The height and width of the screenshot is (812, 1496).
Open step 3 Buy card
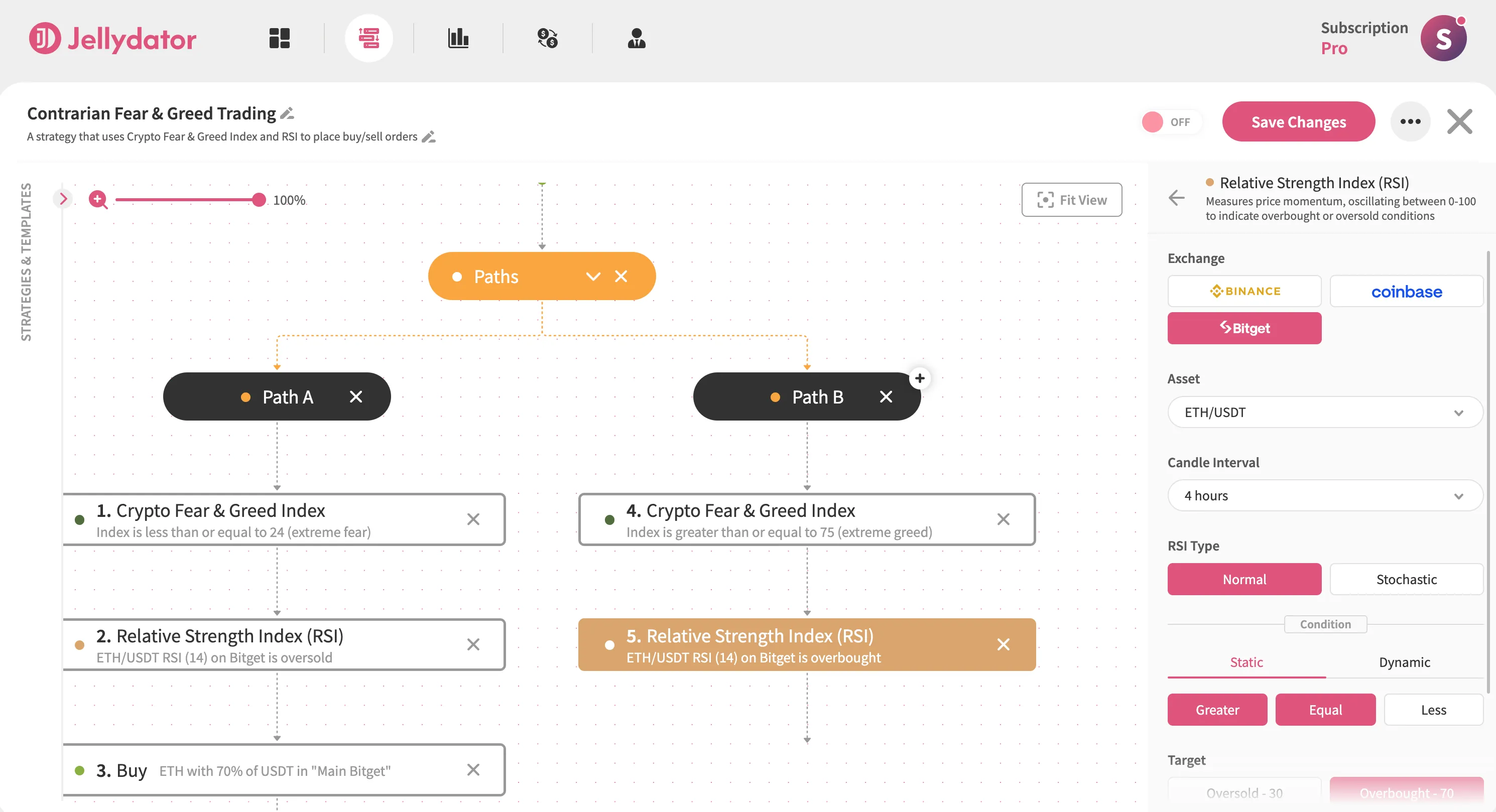point(284,770)
